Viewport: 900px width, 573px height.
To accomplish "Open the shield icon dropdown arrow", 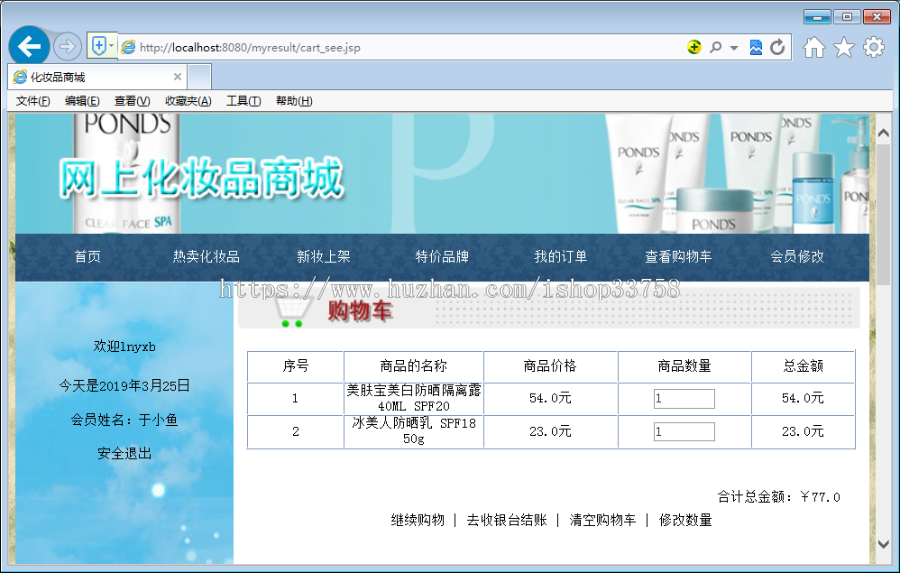I will 111,46.
